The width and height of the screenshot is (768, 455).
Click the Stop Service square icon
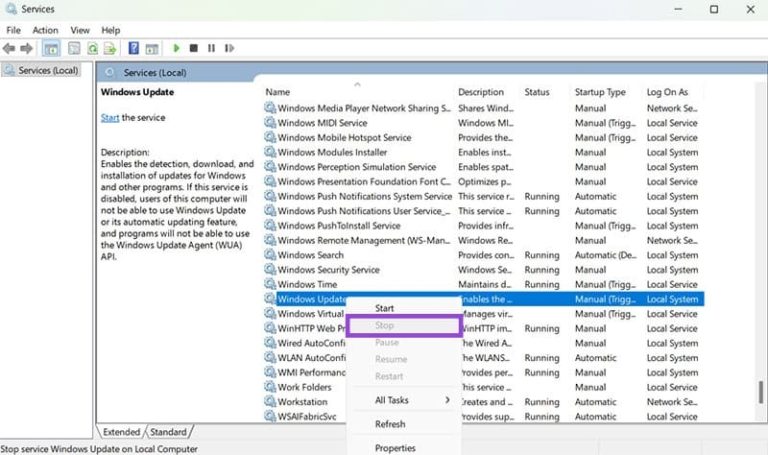(x=194, y=48)
